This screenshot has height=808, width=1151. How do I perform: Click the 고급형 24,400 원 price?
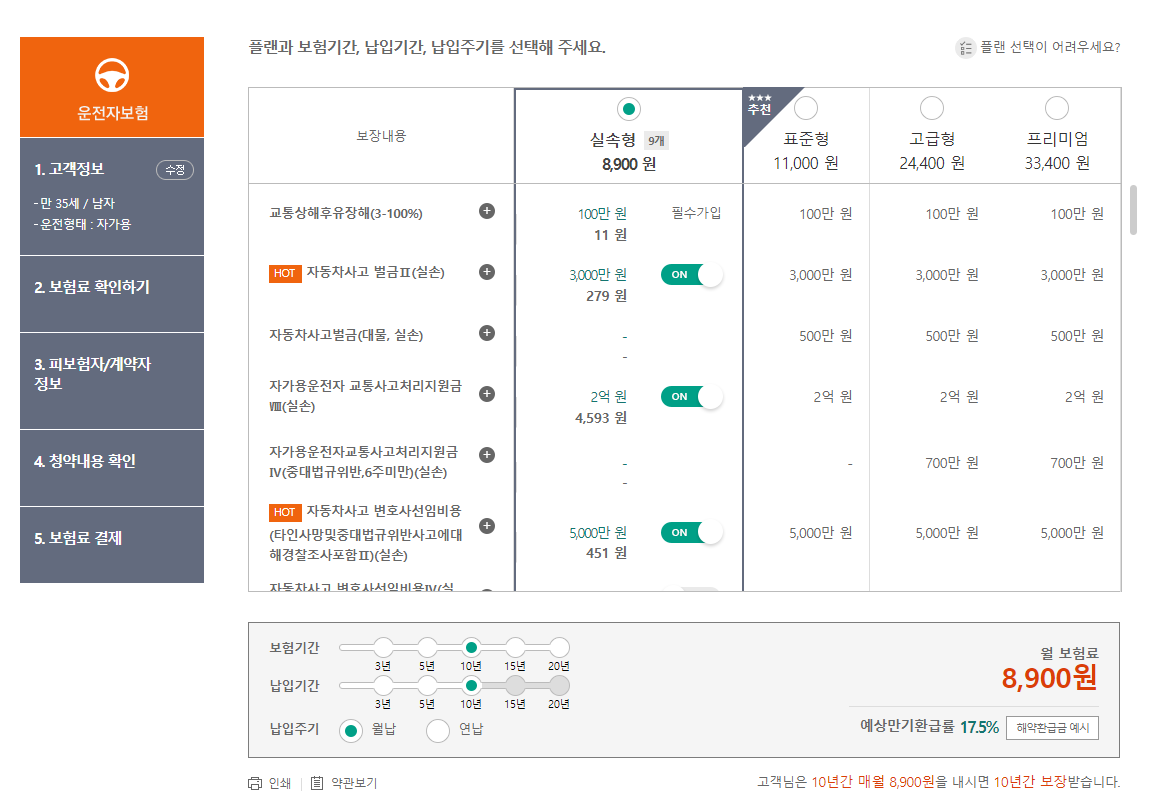point(932,164)
